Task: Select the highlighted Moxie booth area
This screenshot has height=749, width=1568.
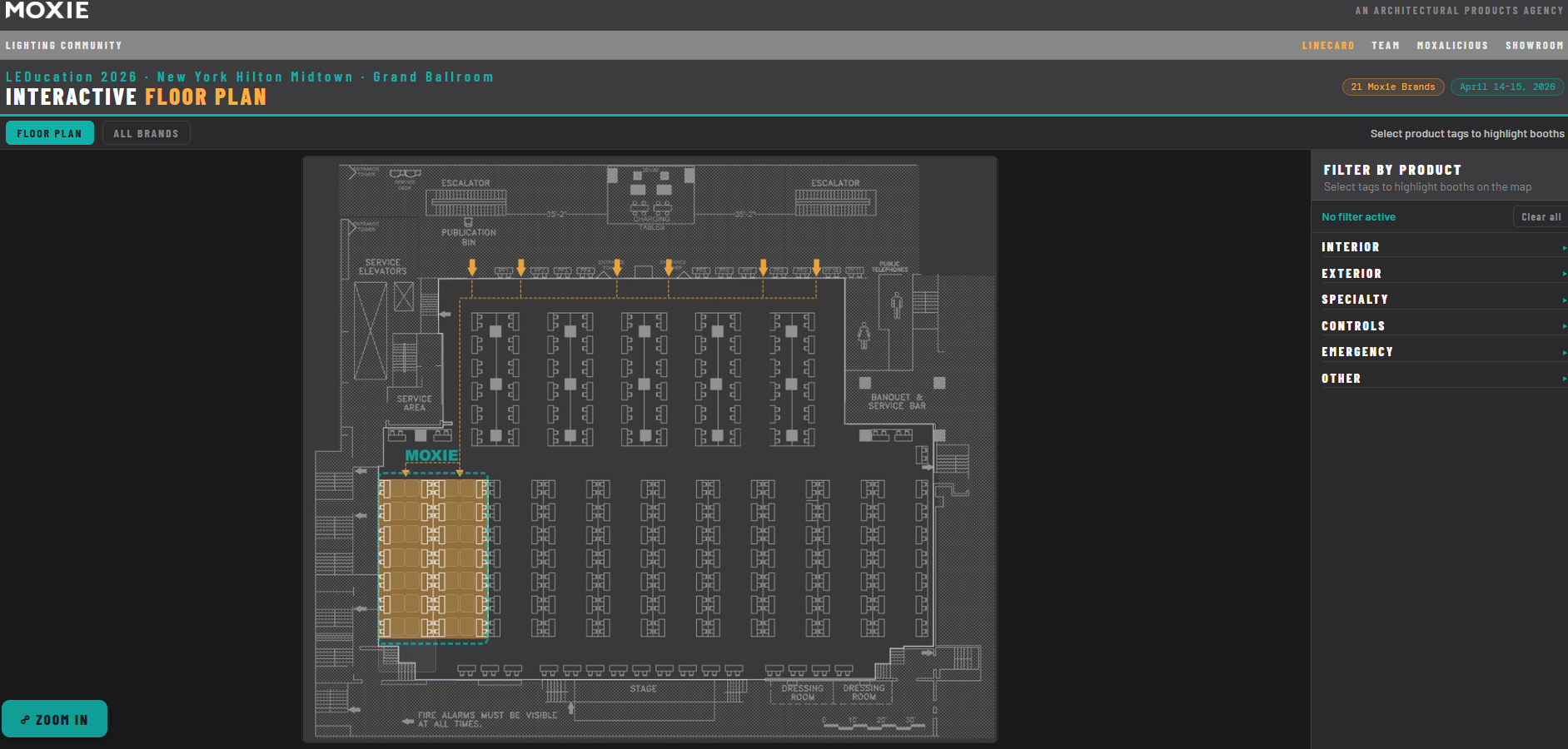Action: click(433, 558)
